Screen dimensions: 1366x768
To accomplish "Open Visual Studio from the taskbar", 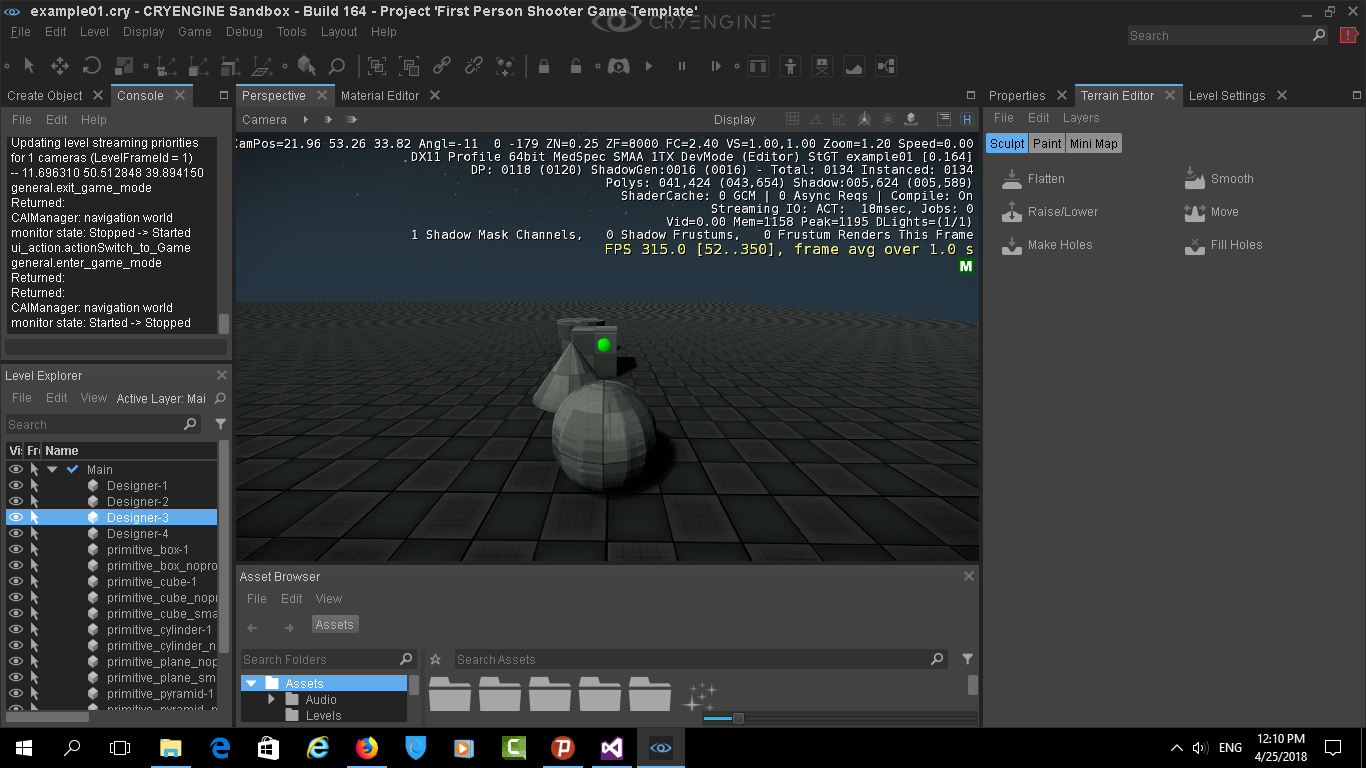I will [612, 747].
